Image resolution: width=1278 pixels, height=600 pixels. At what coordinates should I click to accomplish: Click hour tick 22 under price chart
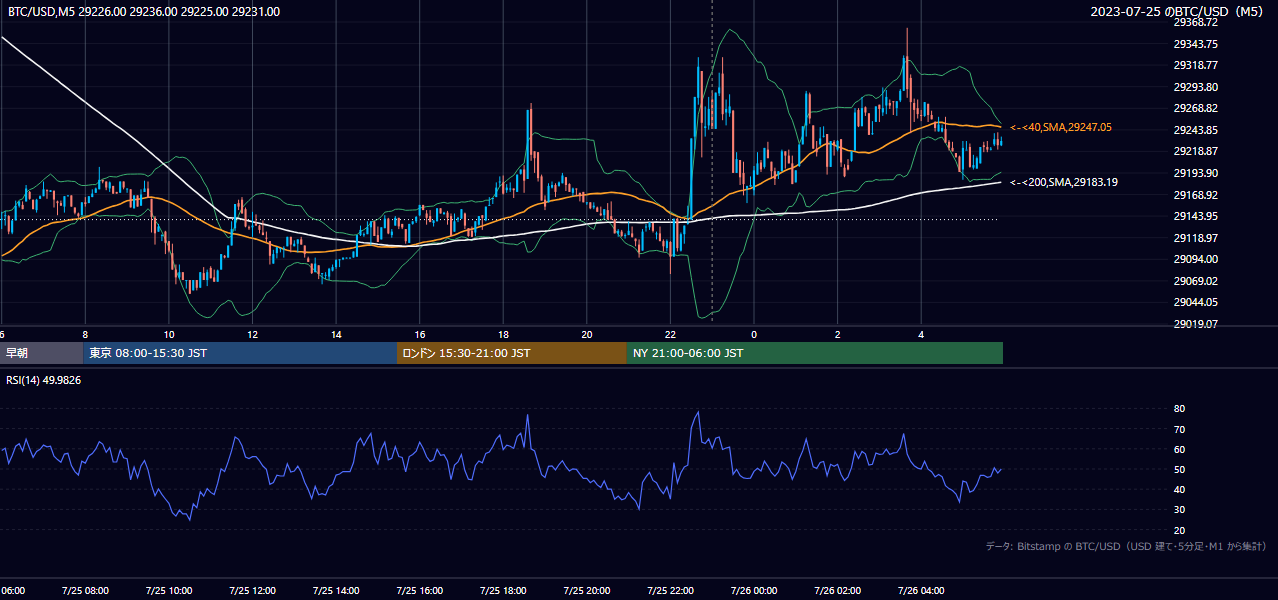[671, 334]
